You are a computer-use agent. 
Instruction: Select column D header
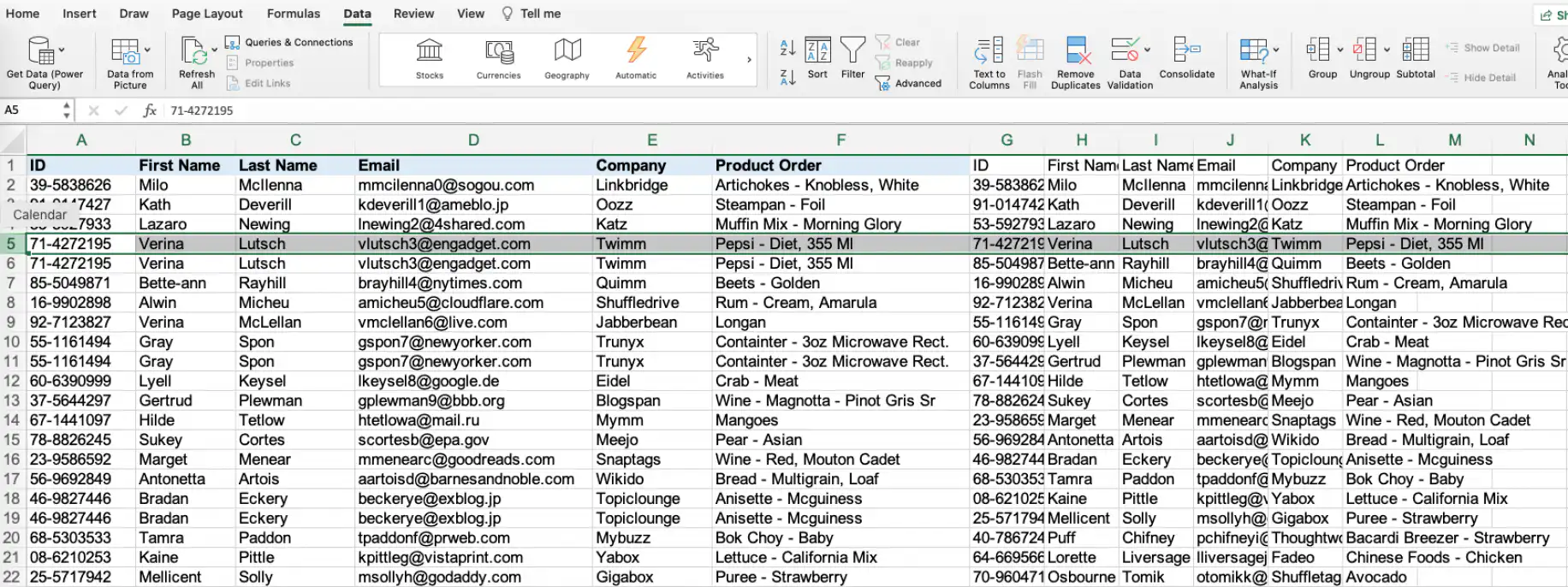pos(473,140)
